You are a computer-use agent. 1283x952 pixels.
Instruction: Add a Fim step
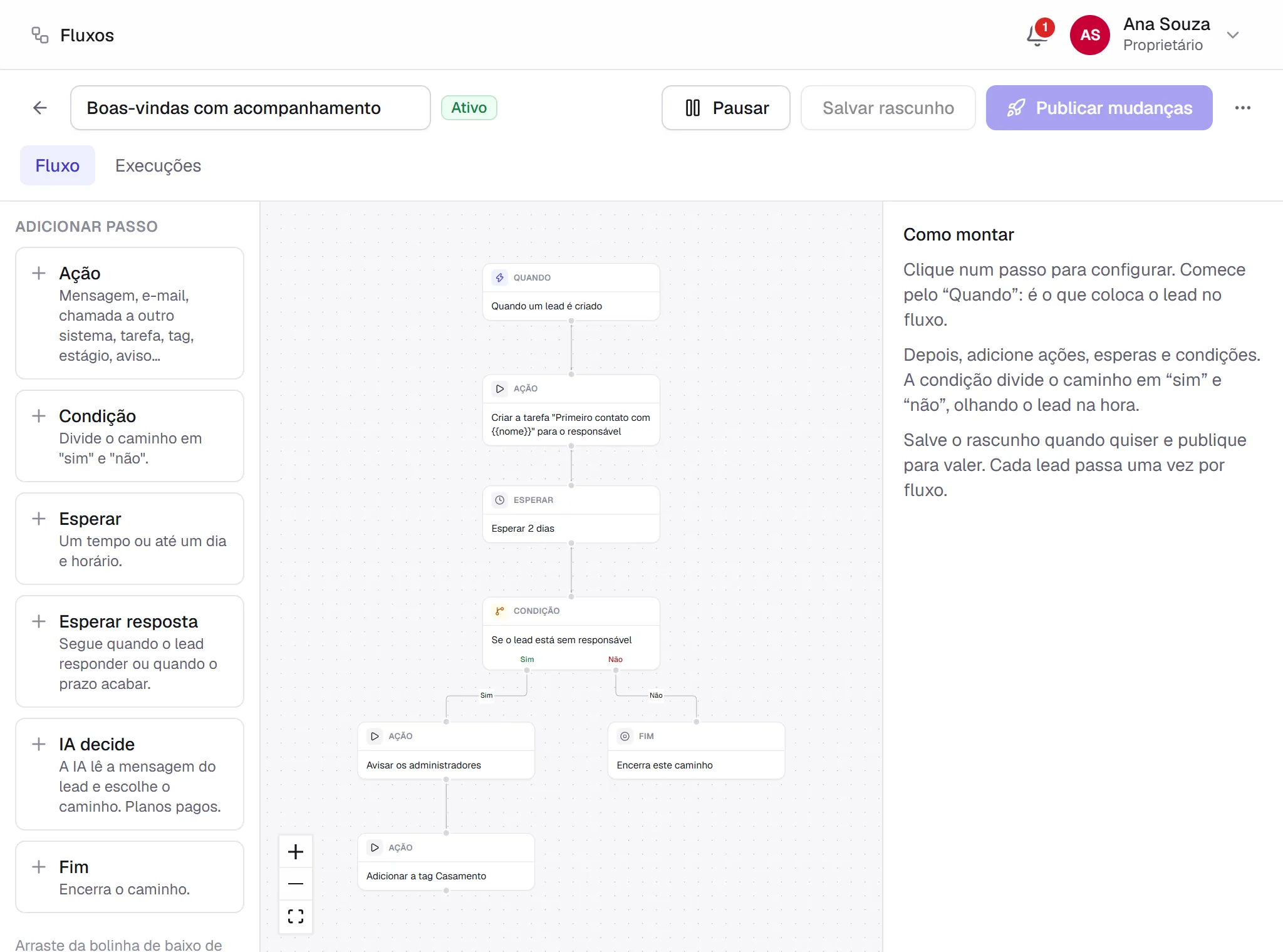[130, 877]
